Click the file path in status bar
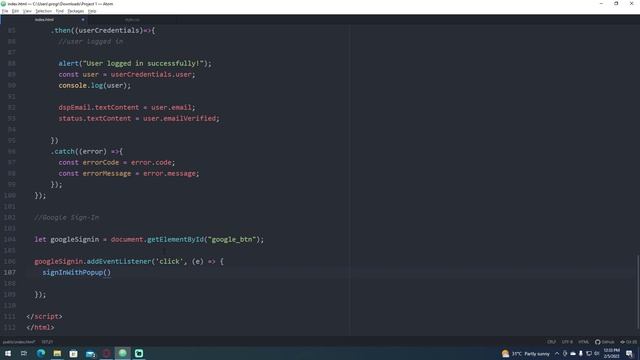Screen dimensions: 640x360 click(x=19, y=342)
